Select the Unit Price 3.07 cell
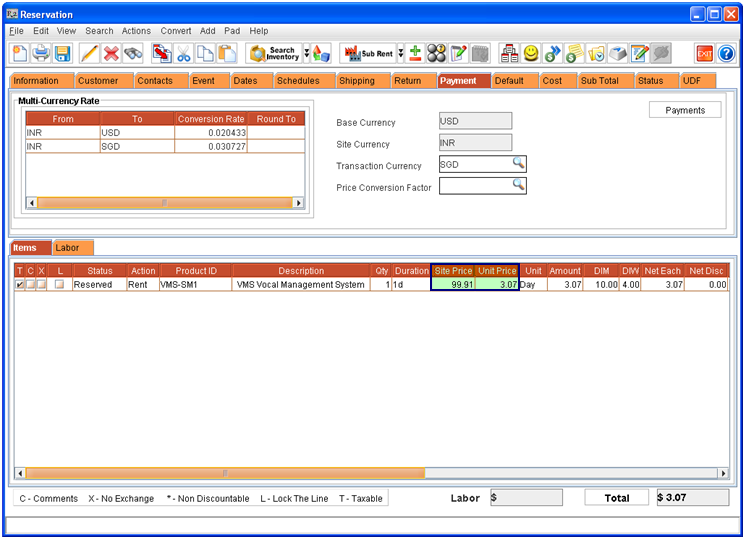 (x=497, y=284)
